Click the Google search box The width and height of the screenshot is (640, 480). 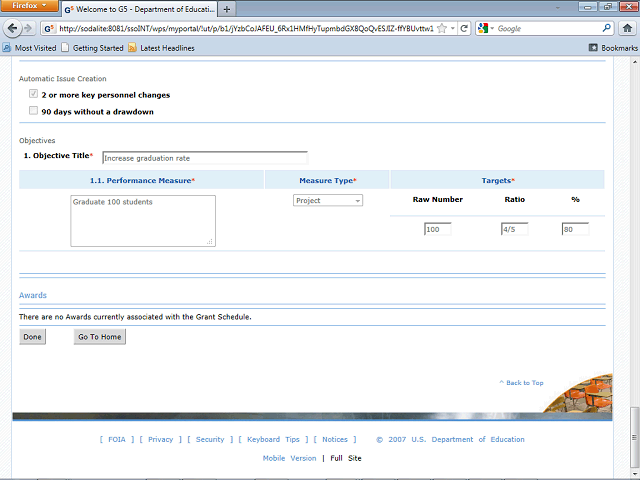(548, 29)
